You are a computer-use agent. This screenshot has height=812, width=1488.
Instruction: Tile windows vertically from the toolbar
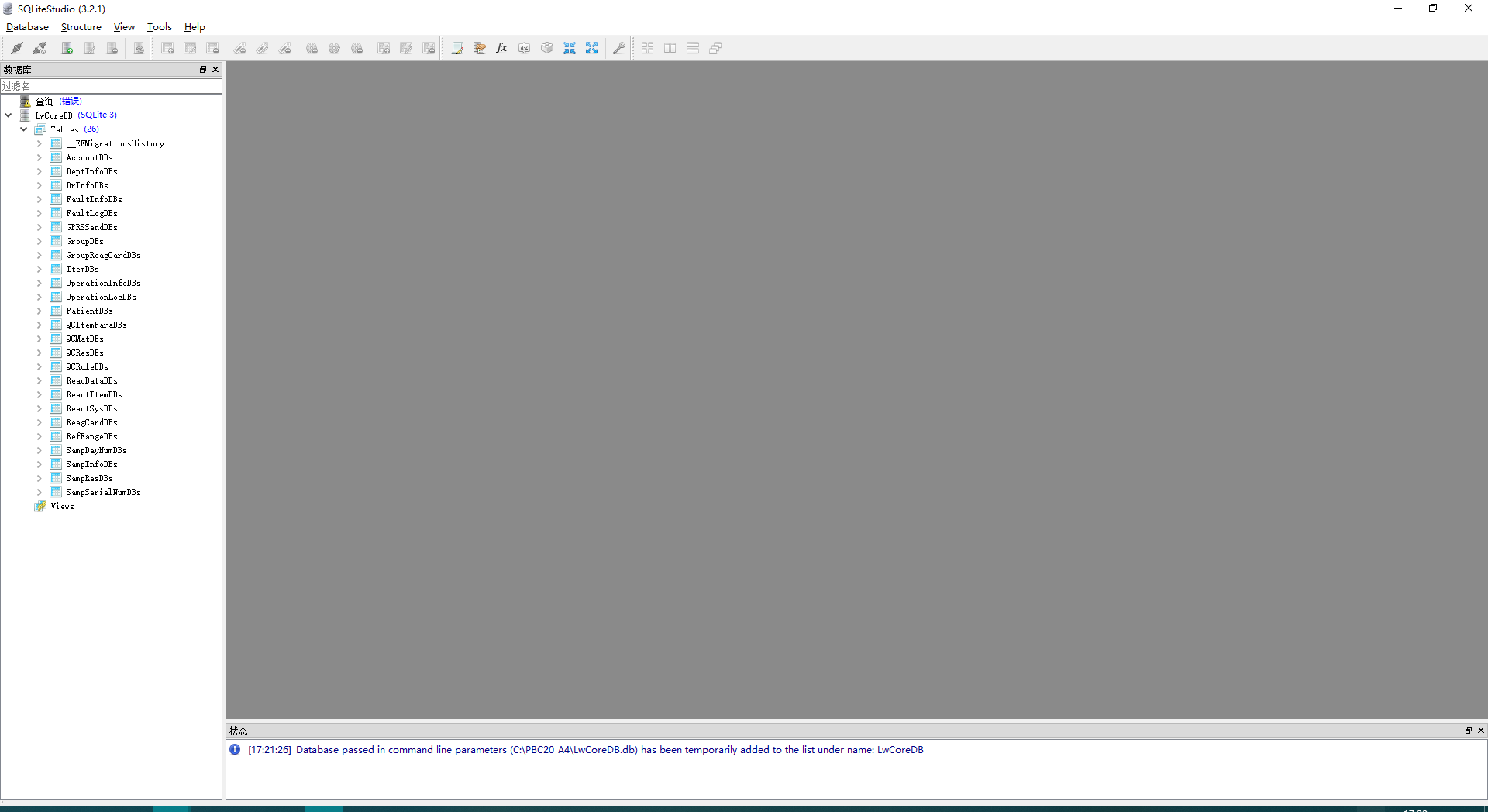[x=693, y=48]
